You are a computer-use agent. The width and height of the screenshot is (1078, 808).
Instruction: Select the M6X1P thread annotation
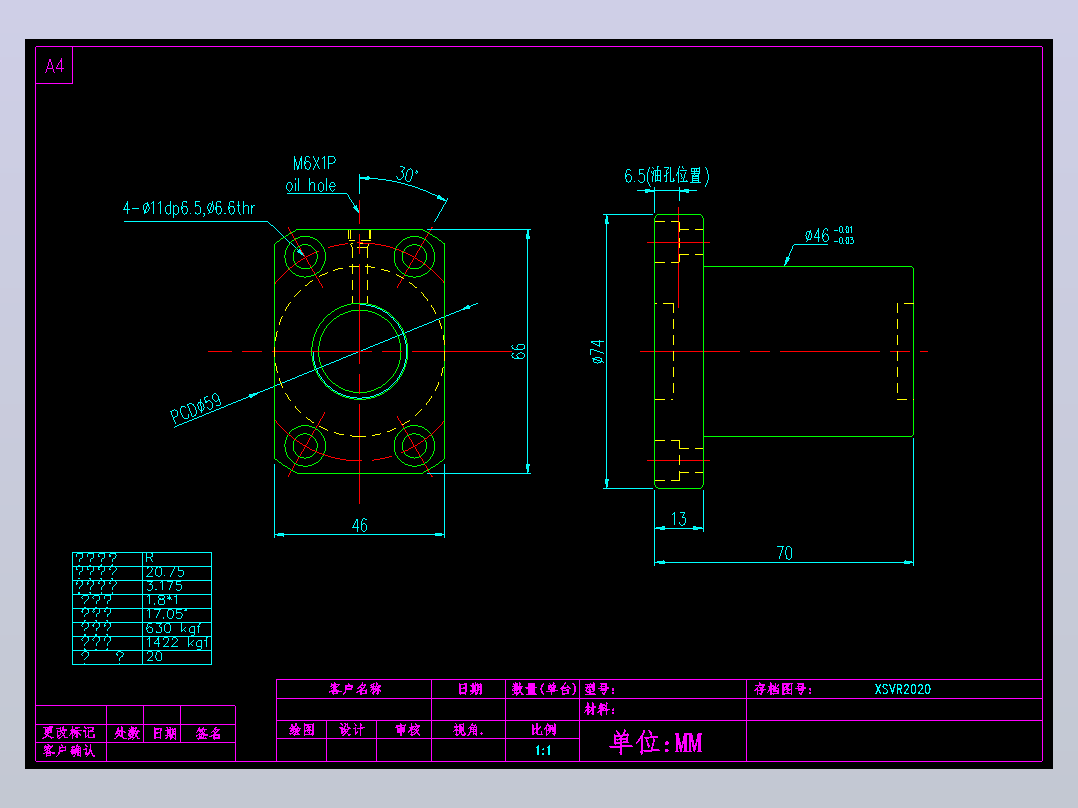(314, 164)
